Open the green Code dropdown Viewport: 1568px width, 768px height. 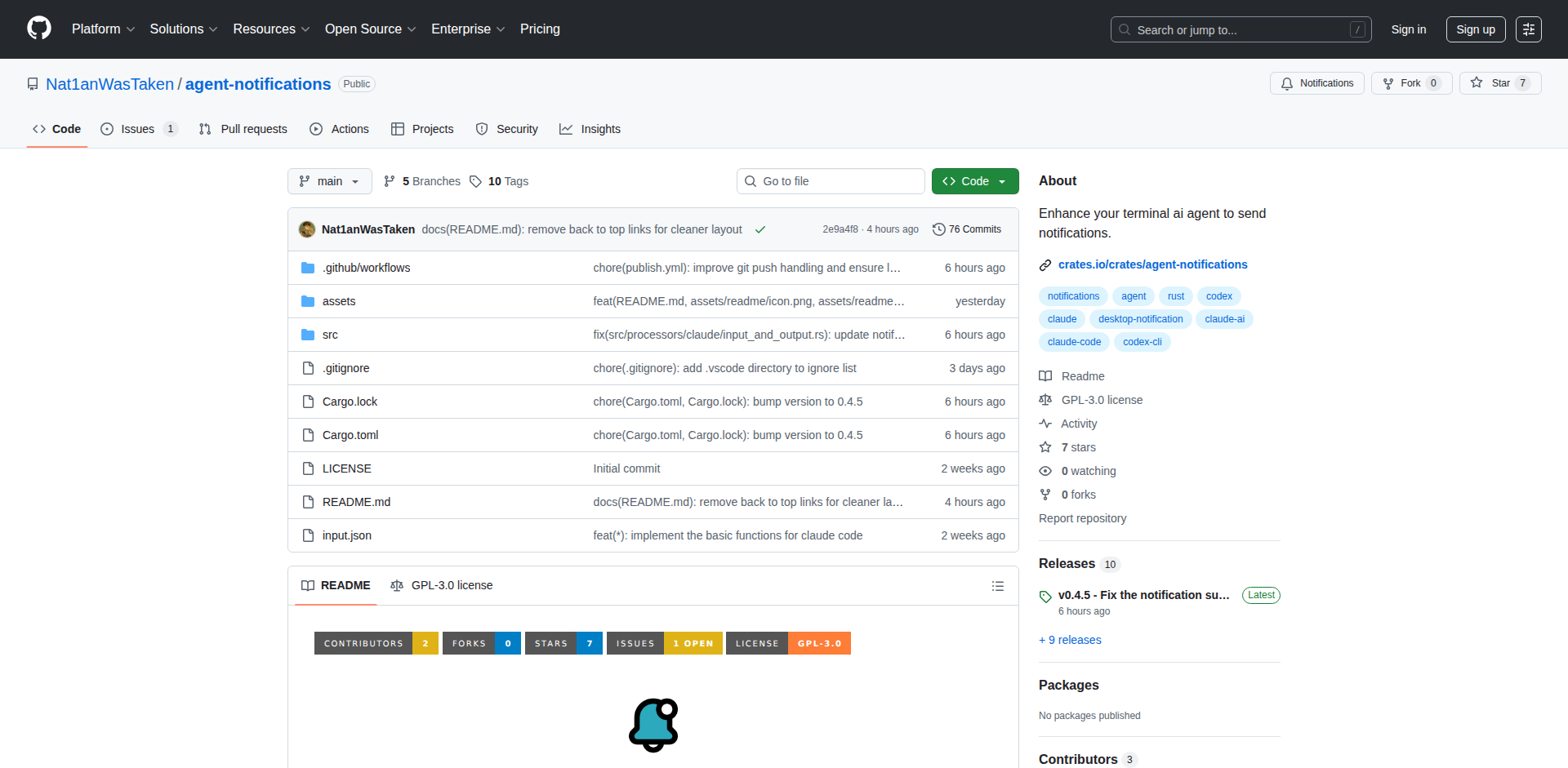(x=975, y=181)
